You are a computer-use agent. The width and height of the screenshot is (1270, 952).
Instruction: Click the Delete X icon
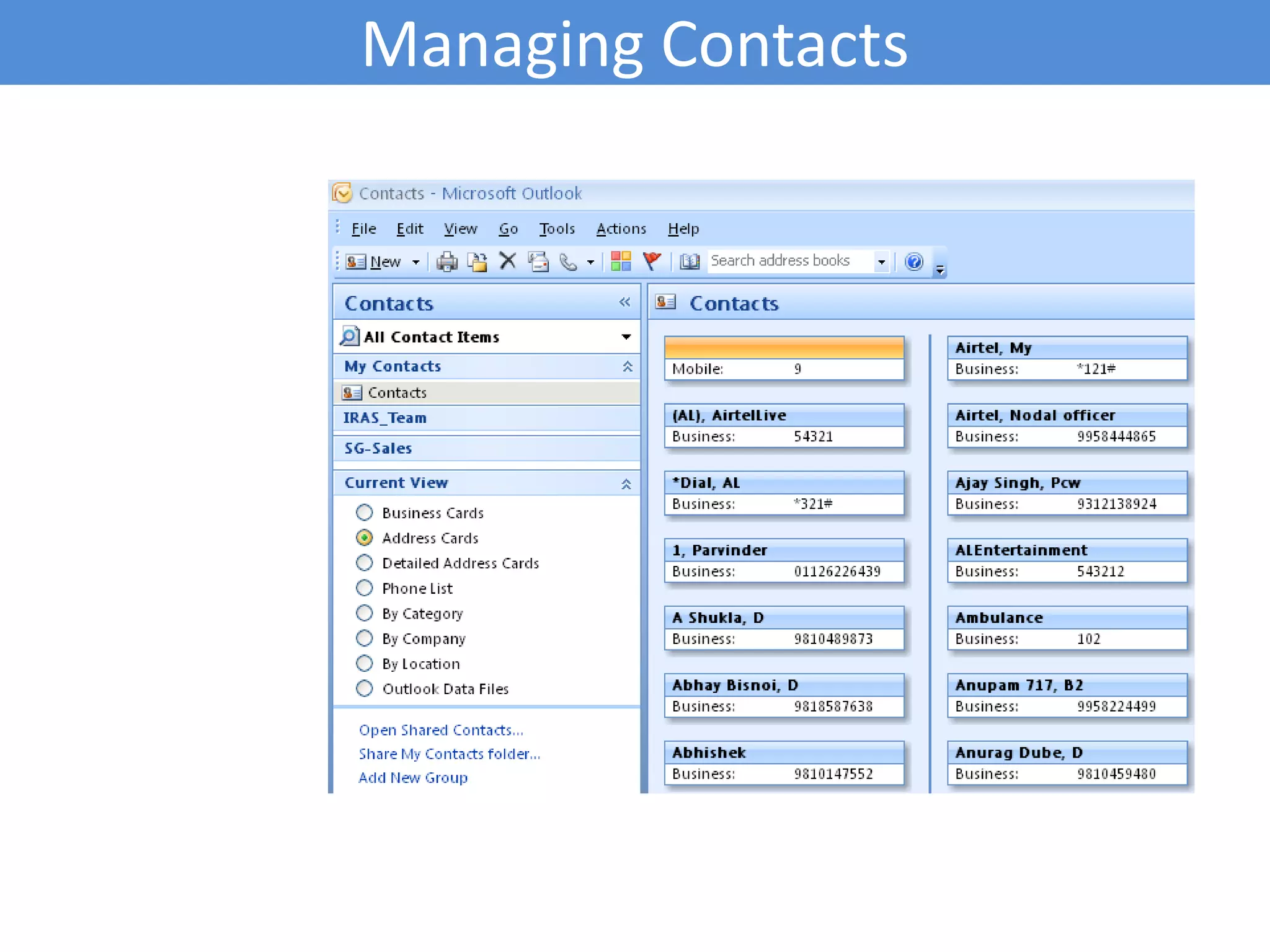click(x=508, y=261)
